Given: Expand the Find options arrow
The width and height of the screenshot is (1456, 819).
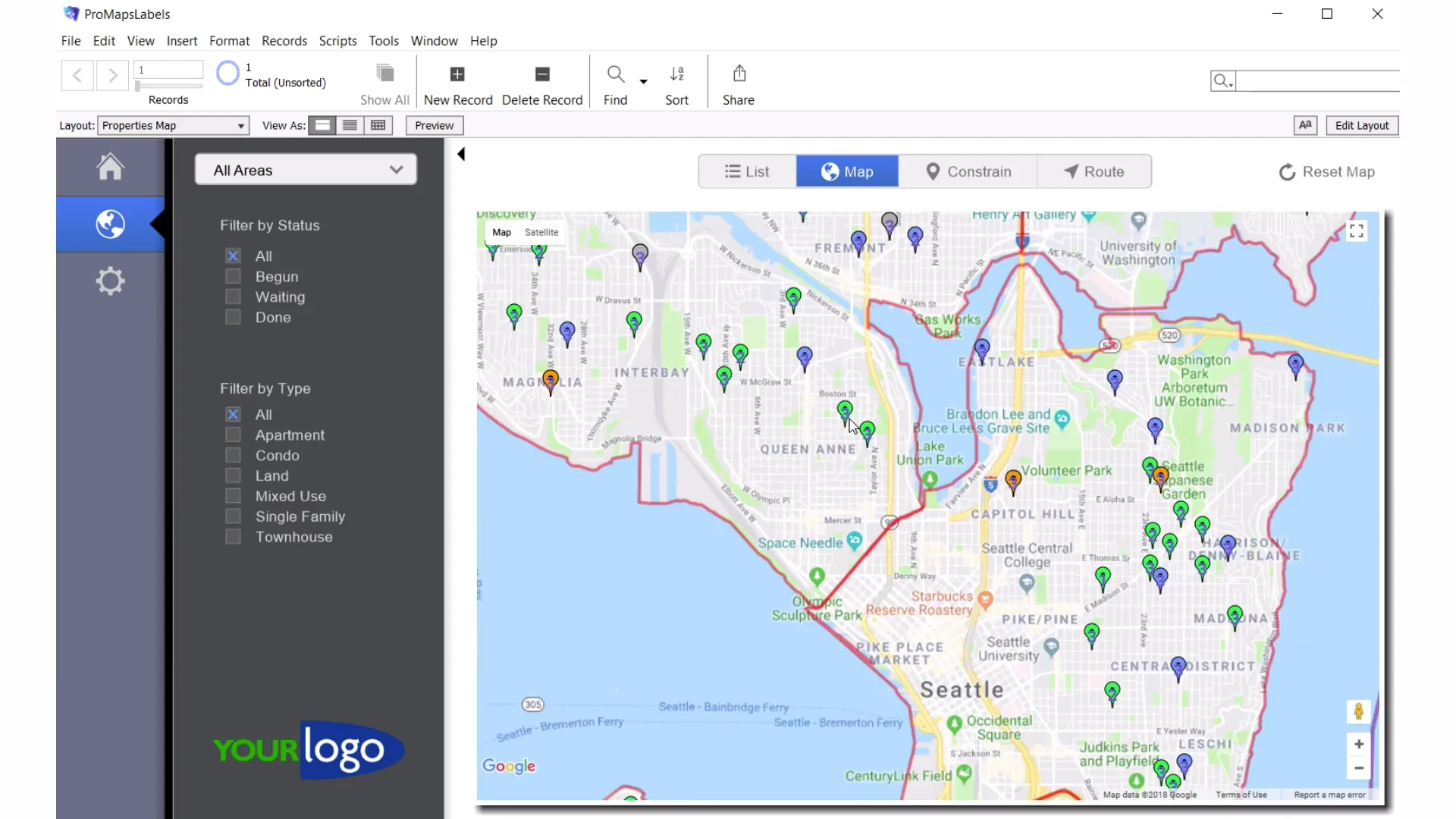Looking at the screenshot, I should tap(643, 81).
